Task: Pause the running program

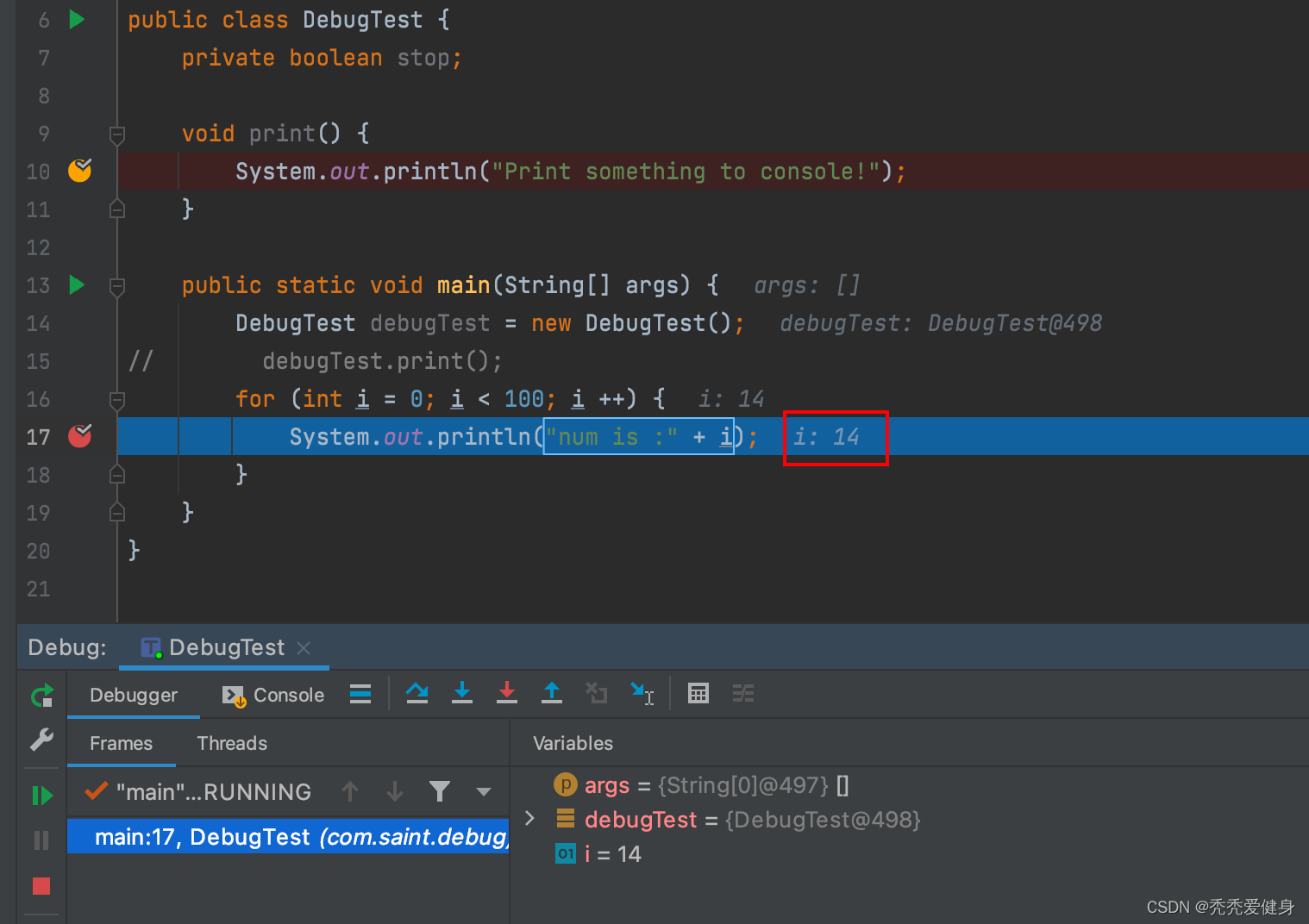Action: (x=41, y=840)
